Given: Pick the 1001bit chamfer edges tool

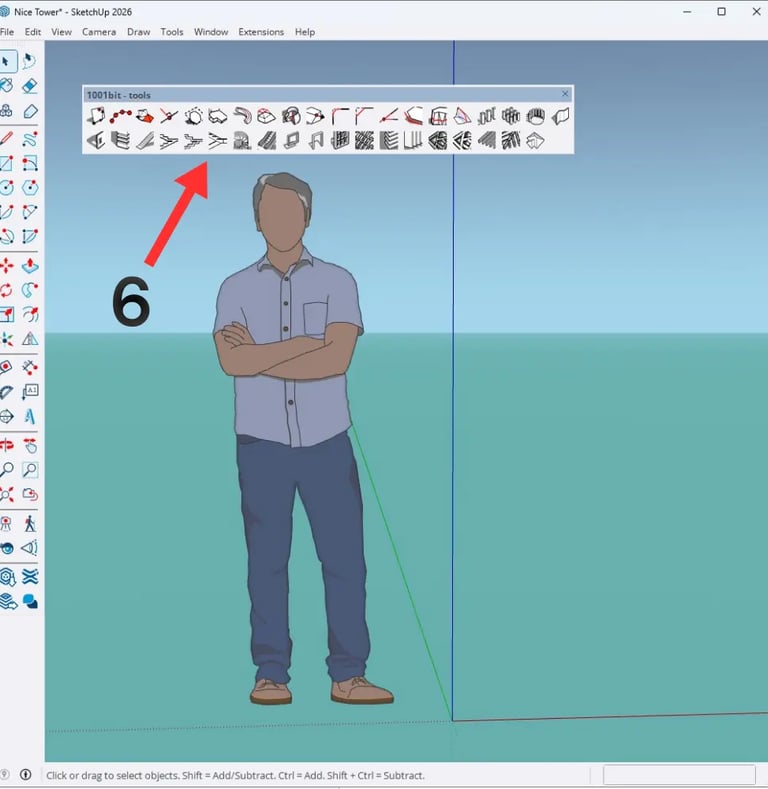Looking at the screenshot, I should (x=364, y=116).
